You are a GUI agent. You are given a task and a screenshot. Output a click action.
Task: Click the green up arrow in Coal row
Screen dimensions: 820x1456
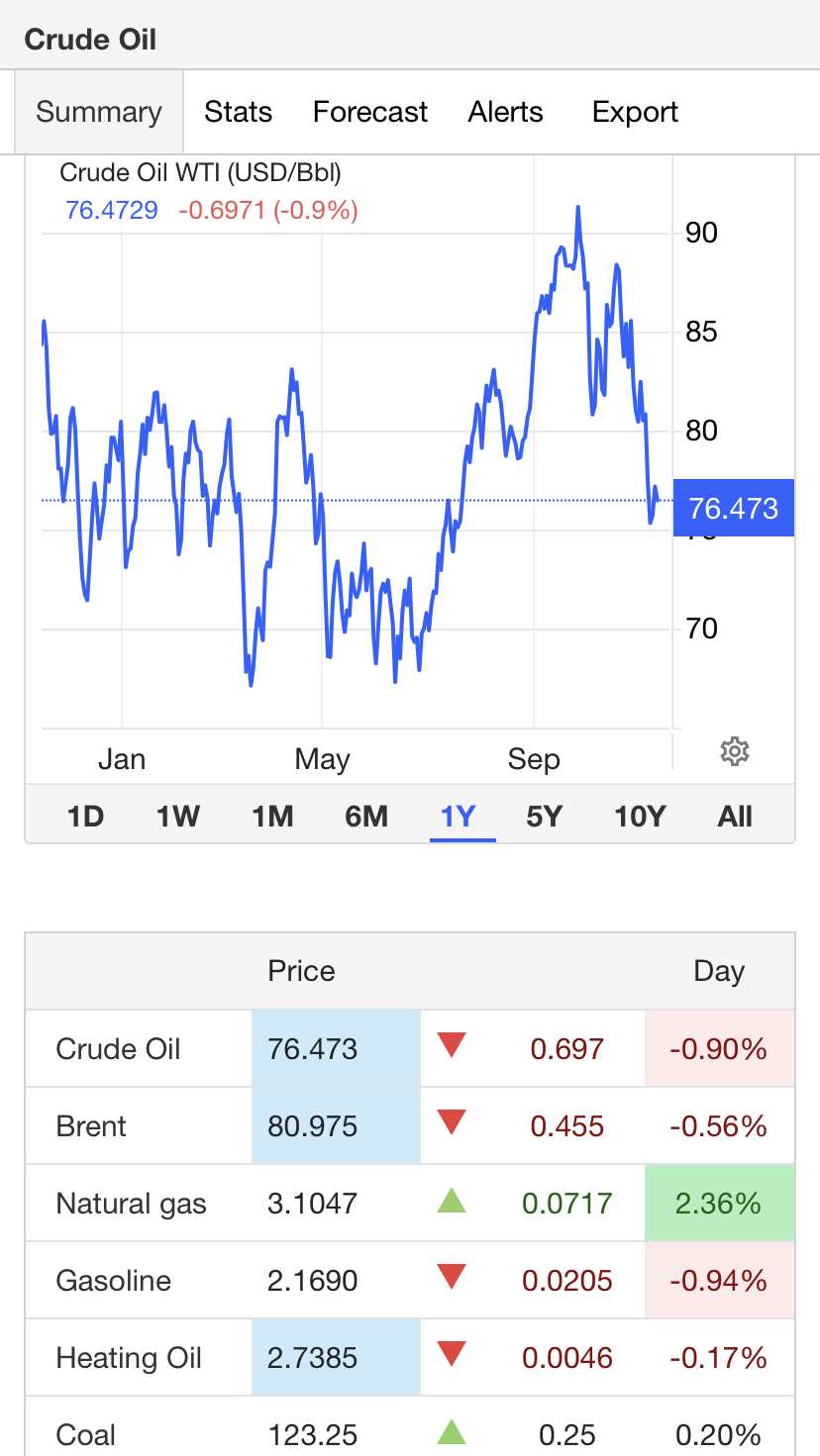point(452,1432)
